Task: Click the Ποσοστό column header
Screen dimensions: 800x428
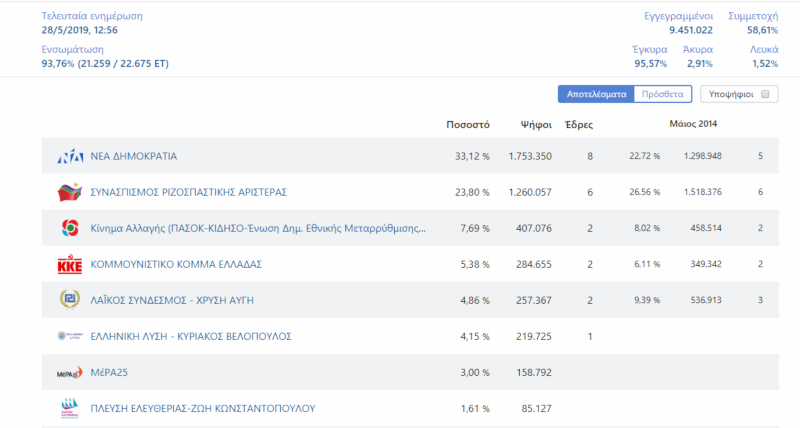Action: (468, 124)
